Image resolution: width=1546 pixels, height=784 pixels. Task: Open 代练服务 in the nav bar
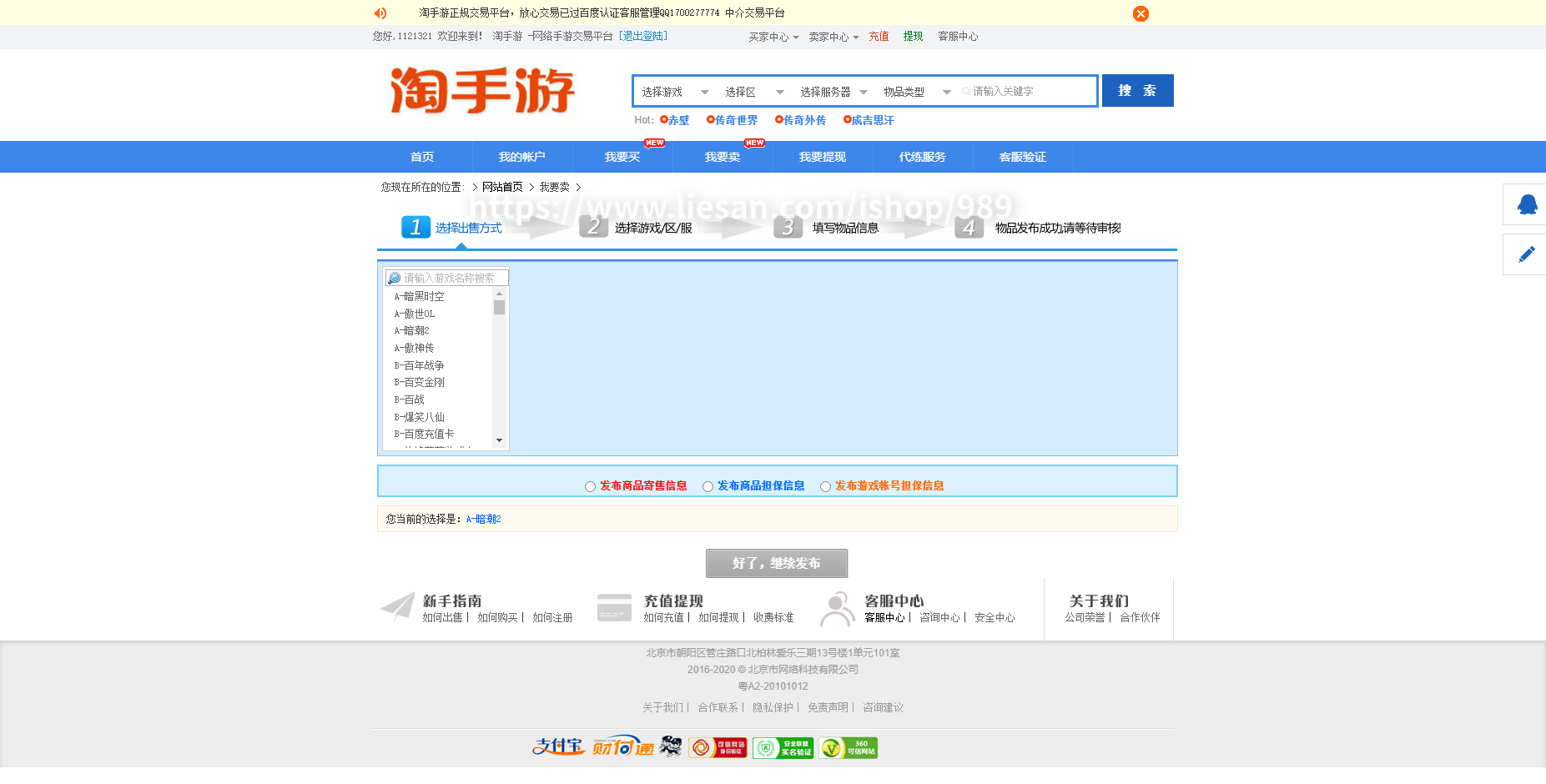pos(923,157)
